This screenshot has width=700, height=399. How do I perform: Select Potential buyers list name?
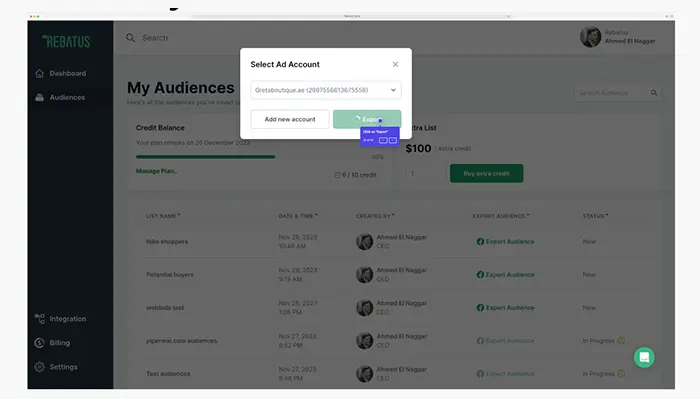170,274
